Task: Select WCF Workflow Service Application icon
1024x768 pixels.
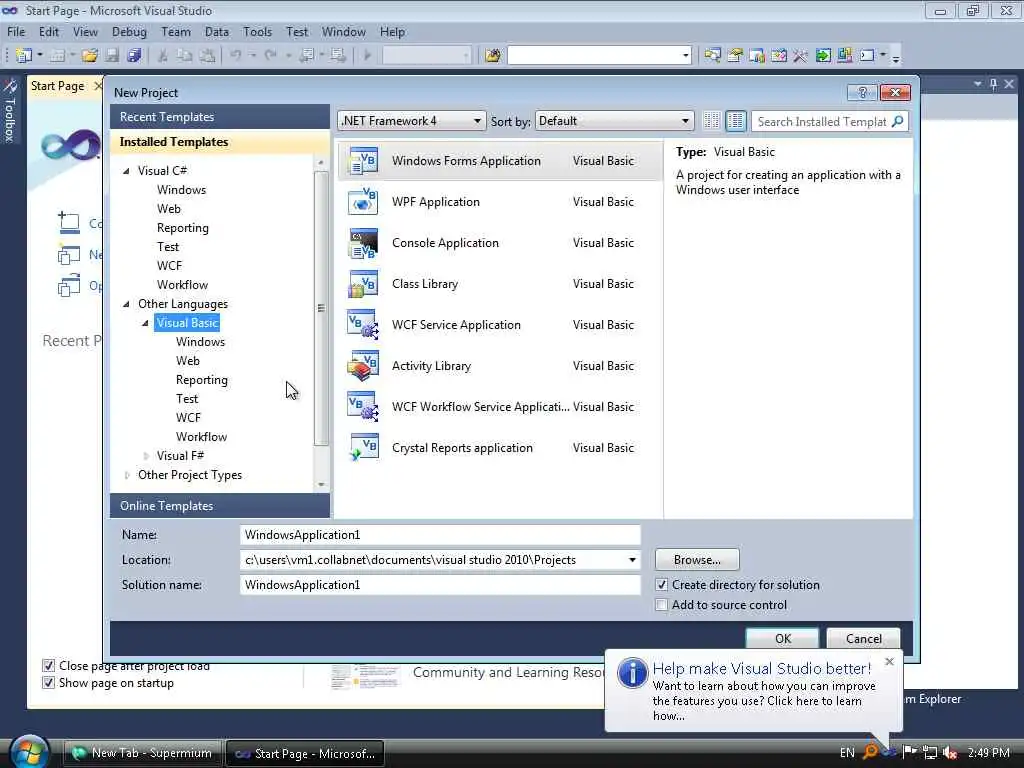Action: point(363,407)
